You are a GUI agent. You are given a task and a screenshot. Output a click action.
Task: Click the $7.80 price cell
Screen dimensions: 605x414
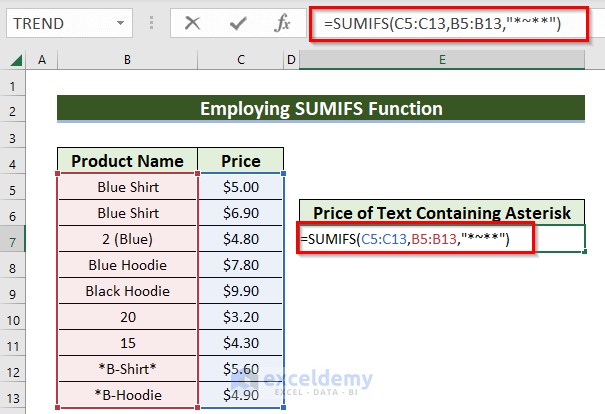[241, 264]
